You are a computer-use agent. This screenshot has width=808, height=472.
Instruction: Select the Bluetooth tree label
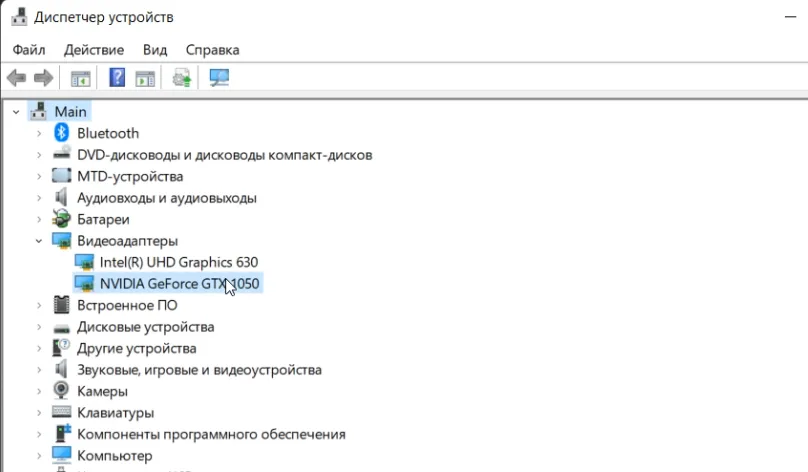[108, 133]
